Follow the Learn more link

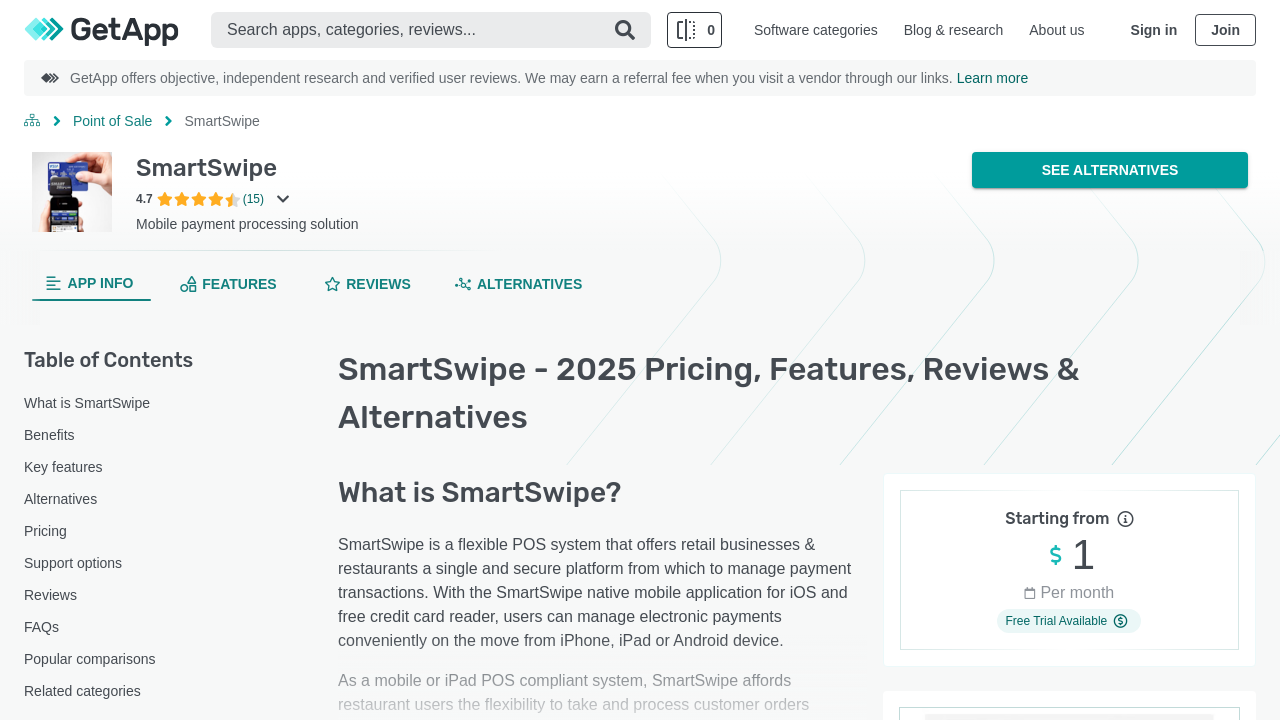tap(992, 78)
